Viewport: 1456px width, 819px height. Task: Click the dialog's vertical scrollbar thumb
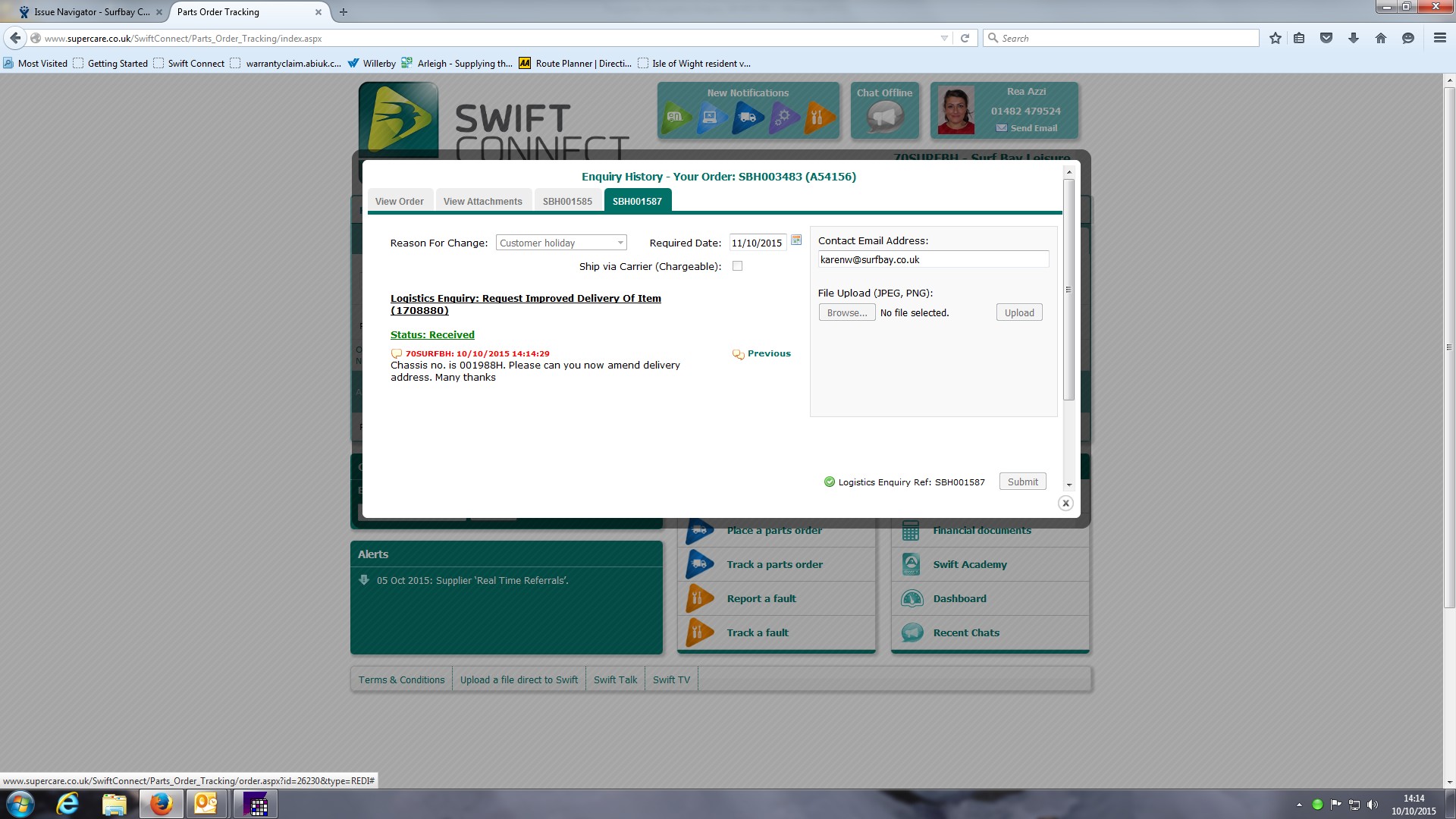coord(1068,288)
